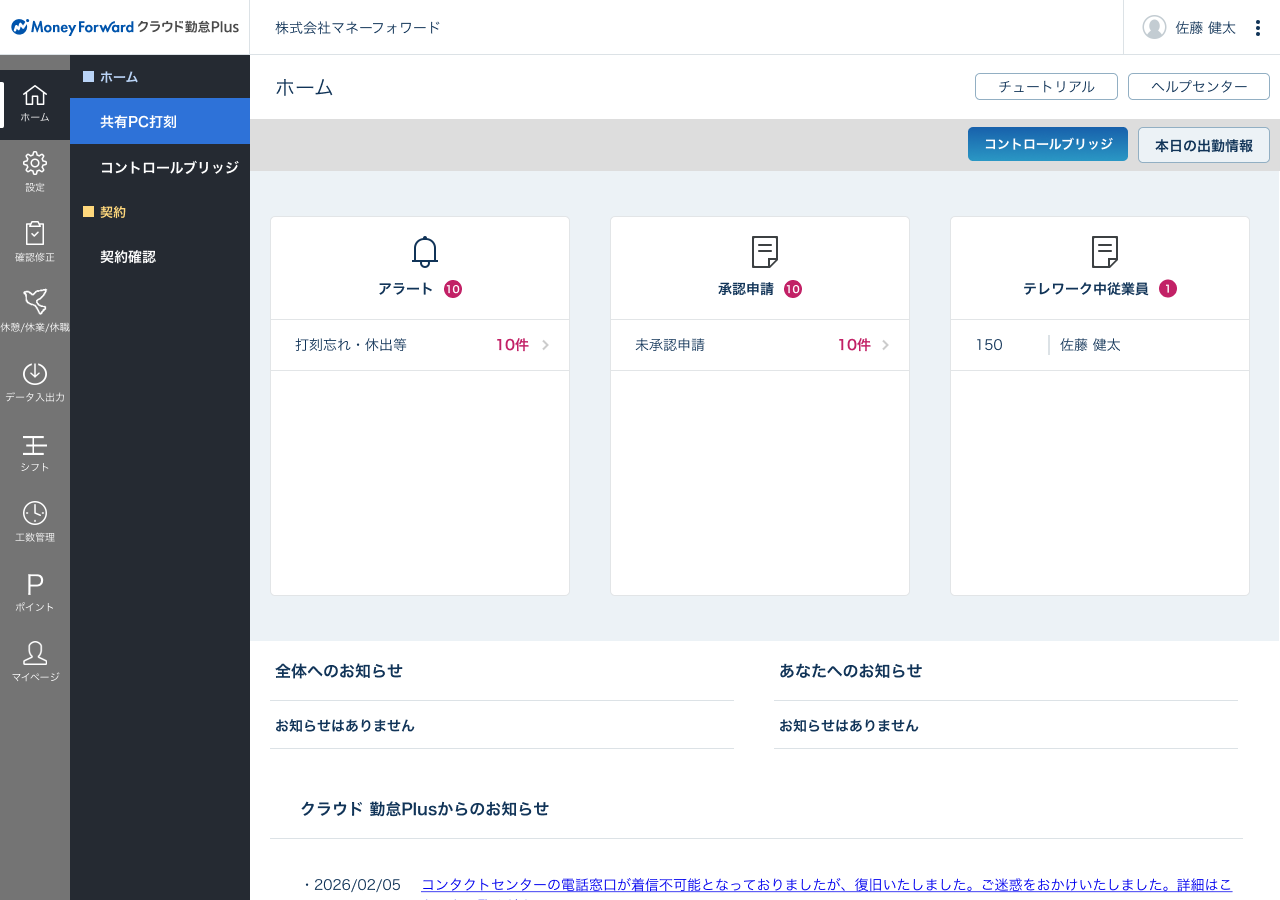Select the マイページ icon
Image resolution: width=1280 pixels, height=900 pixels.
click(35, 659)
